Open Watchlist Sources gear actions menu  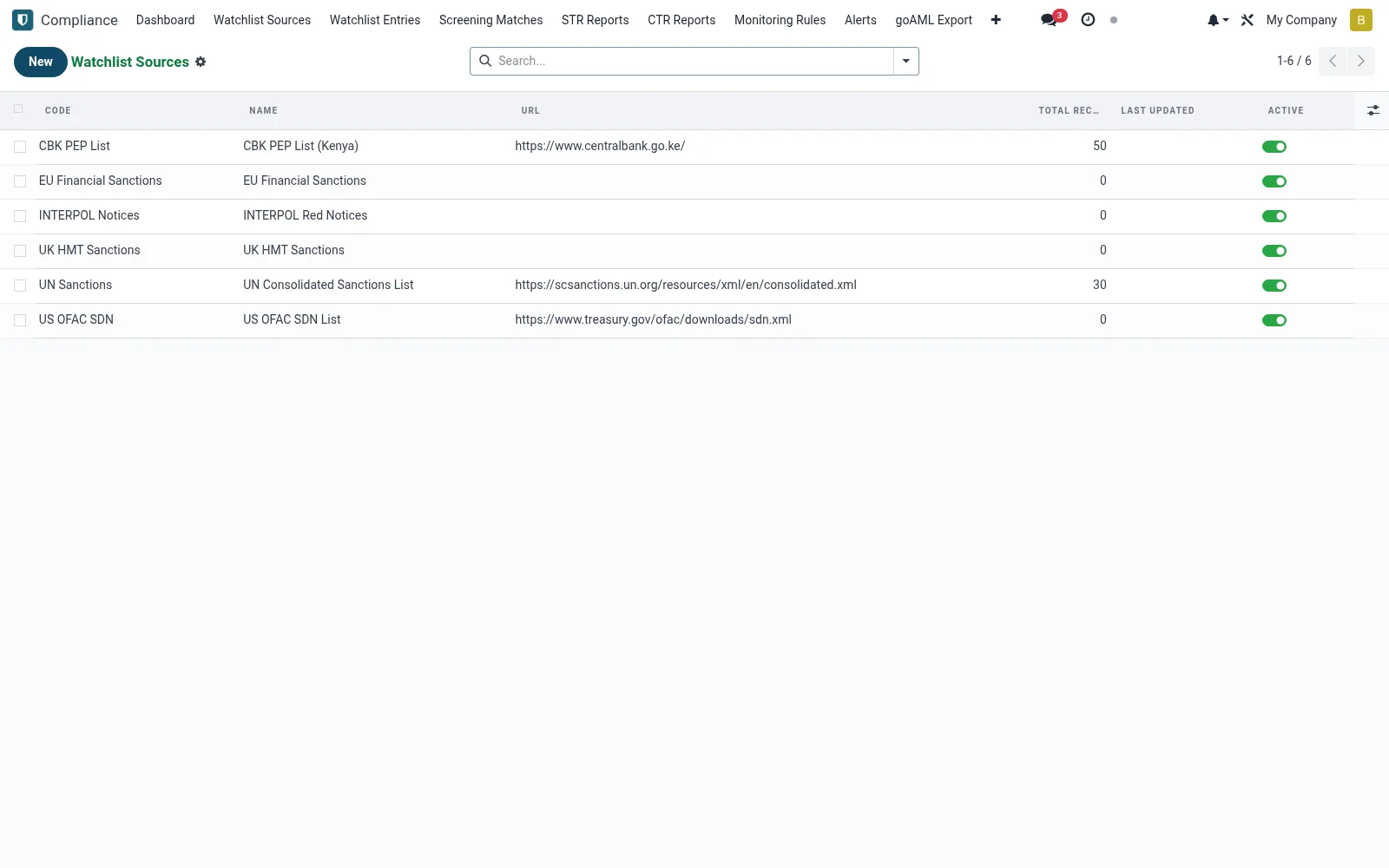coord(201,62)
